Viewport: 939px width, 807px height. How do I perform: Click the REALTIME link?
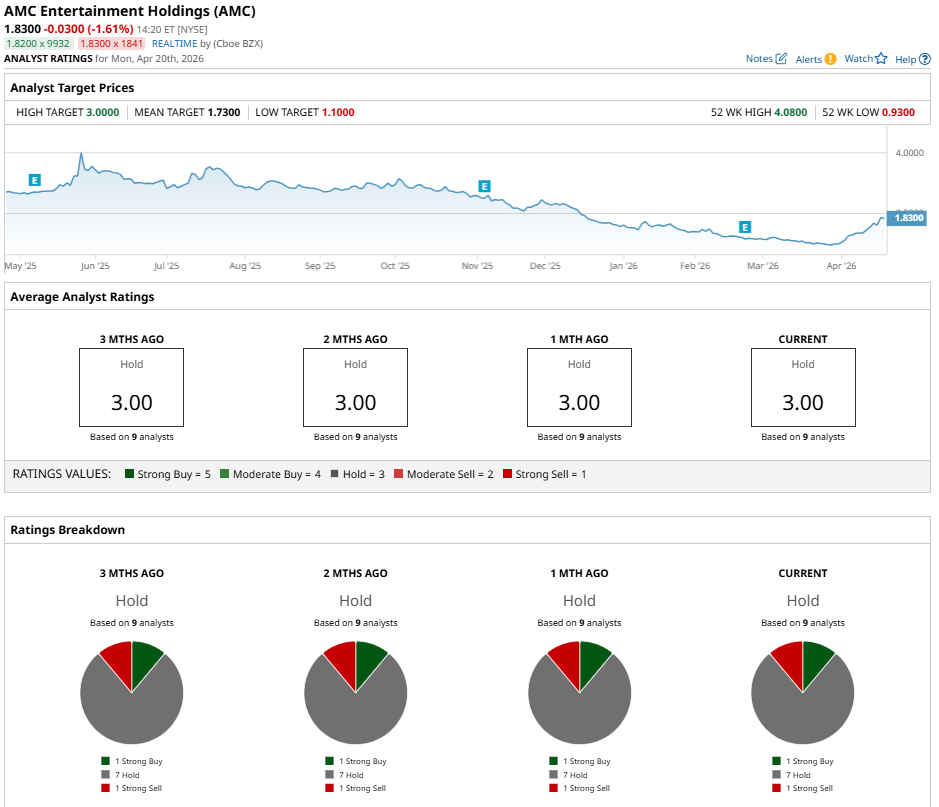click(174, 44)
